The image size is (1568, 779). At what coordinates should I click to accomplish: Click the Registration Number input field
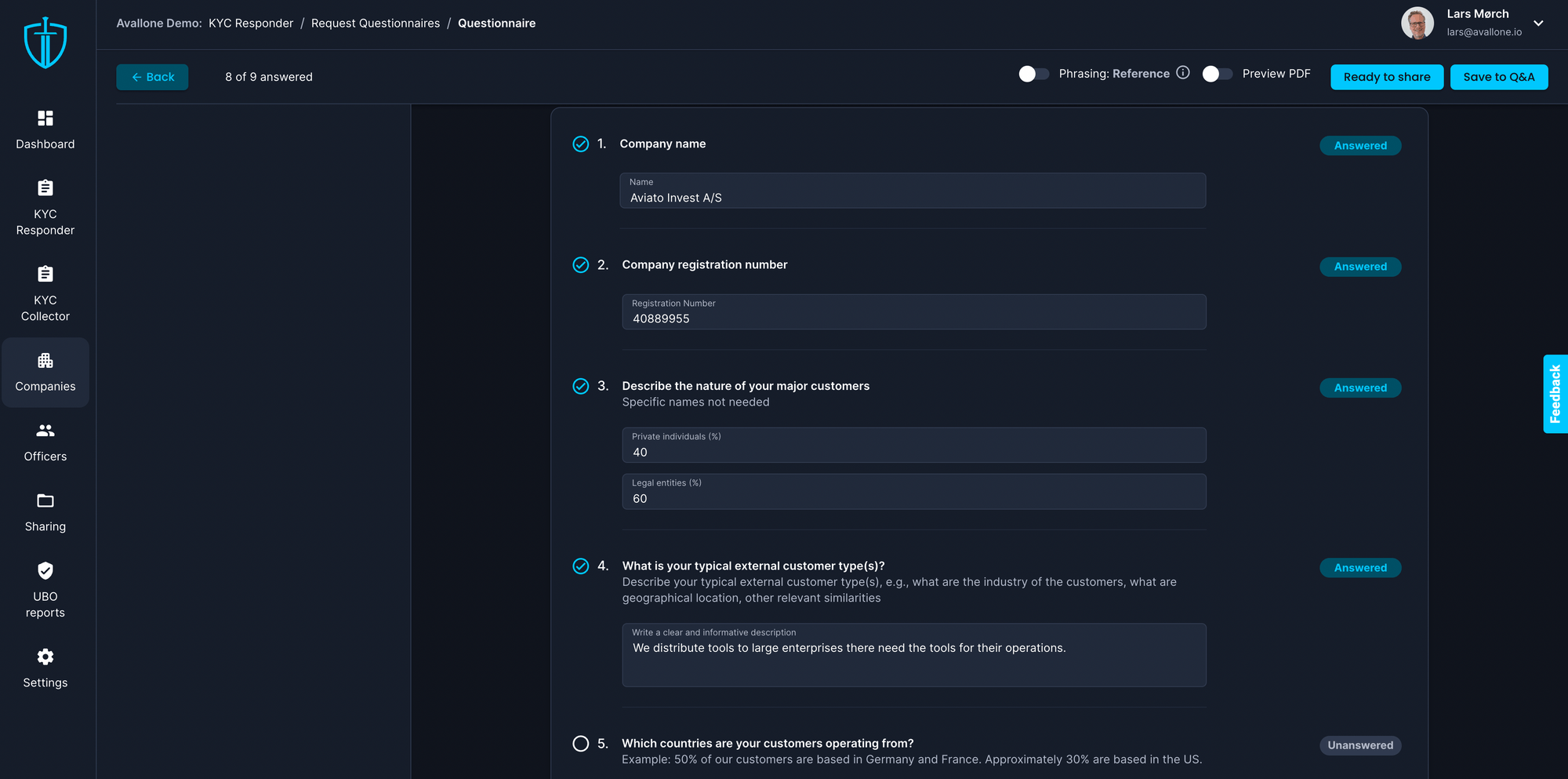913,312
